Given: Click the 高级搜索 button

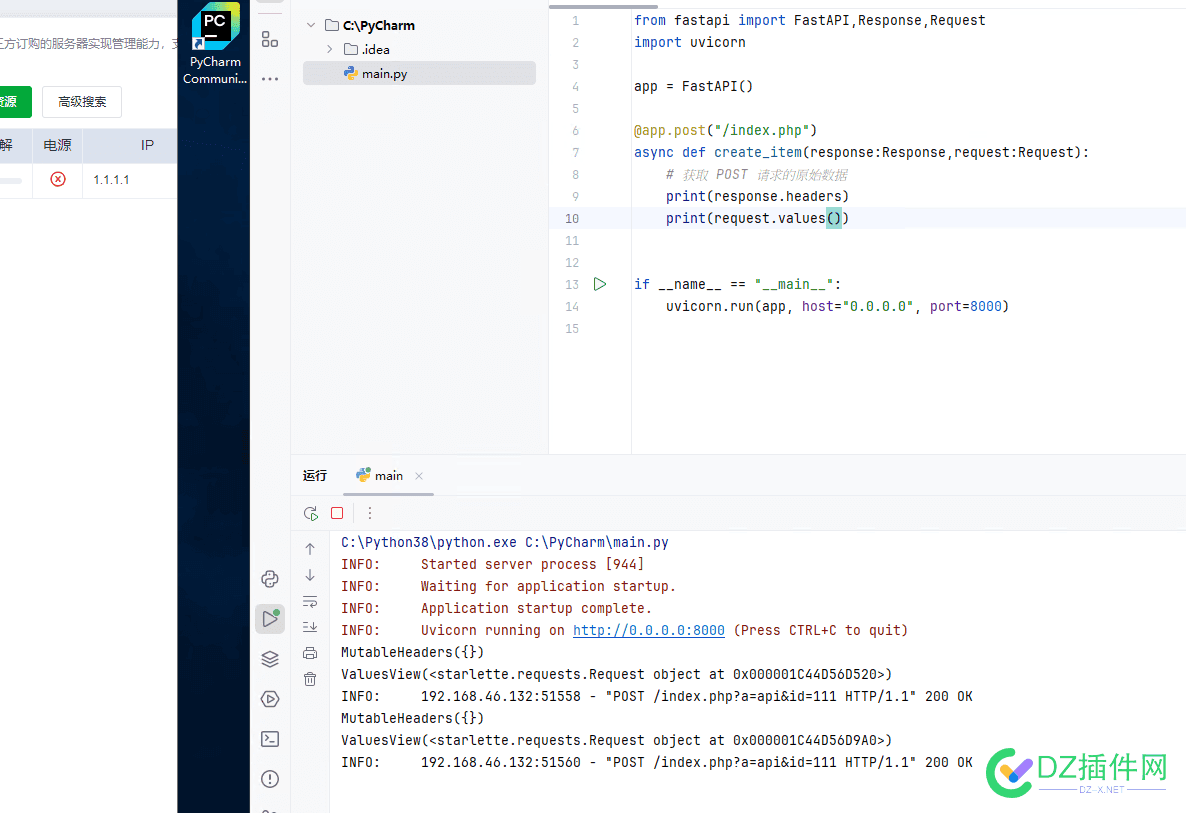Looking at the screenshot, I should tap(81, 101).
